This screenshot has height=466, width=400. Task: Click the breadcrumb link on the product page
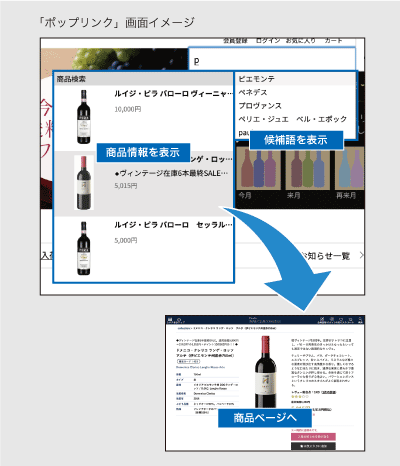[184, 328]
